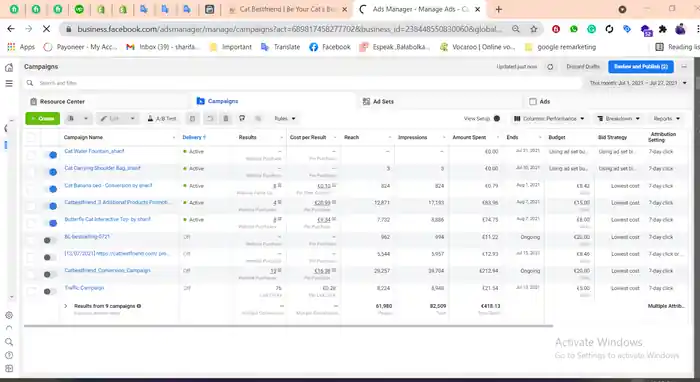This screenshot has width=700, height=382.
Task: Click the Amount Spent column header
Action: coord(469,137)
